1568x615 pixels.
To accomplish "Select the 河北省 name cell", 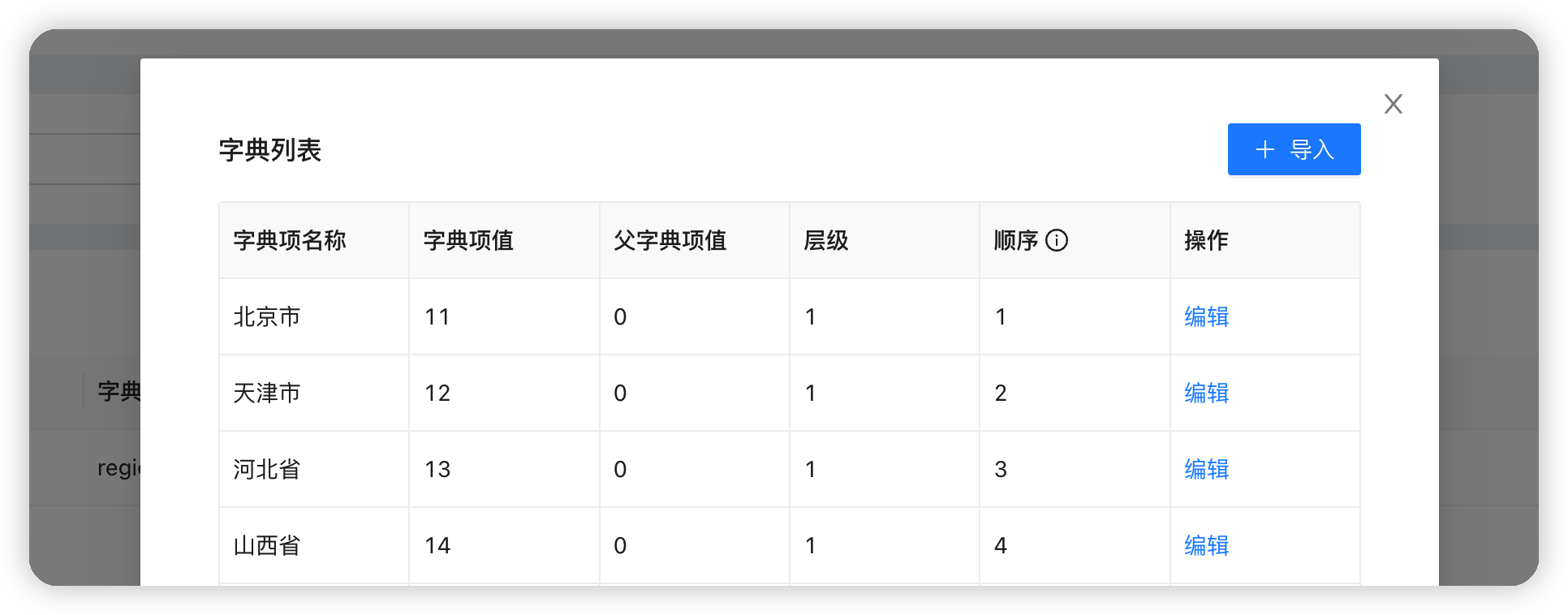I will point(314,469).
